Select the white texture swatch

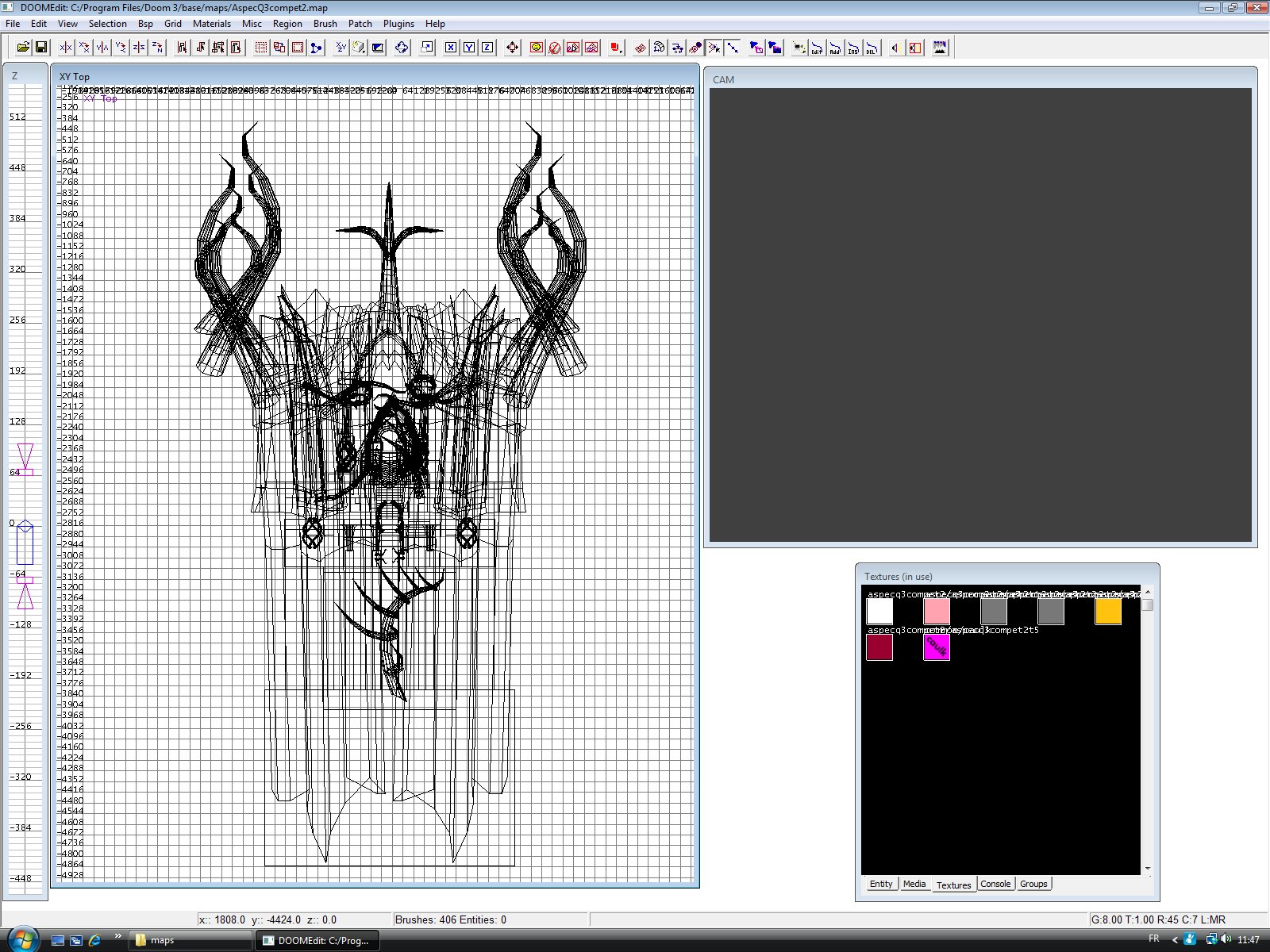[879, 612]
